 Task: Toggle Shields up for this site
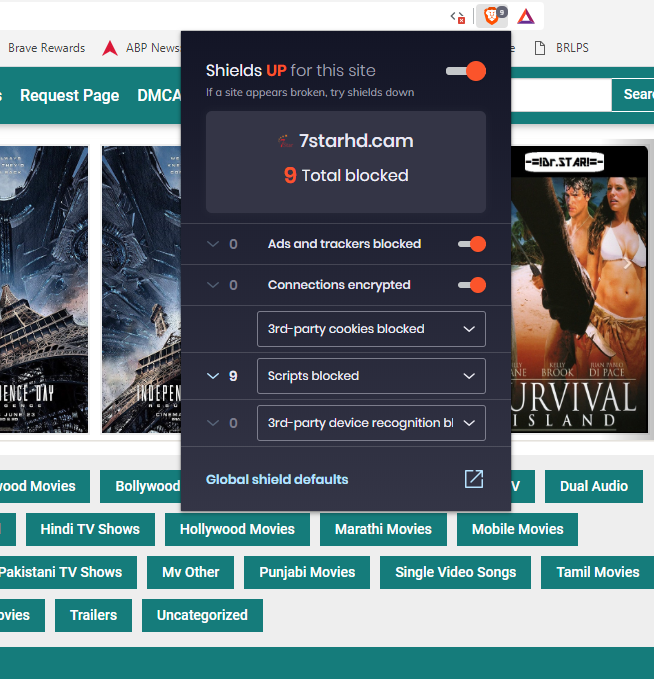(x=466, y=71)
